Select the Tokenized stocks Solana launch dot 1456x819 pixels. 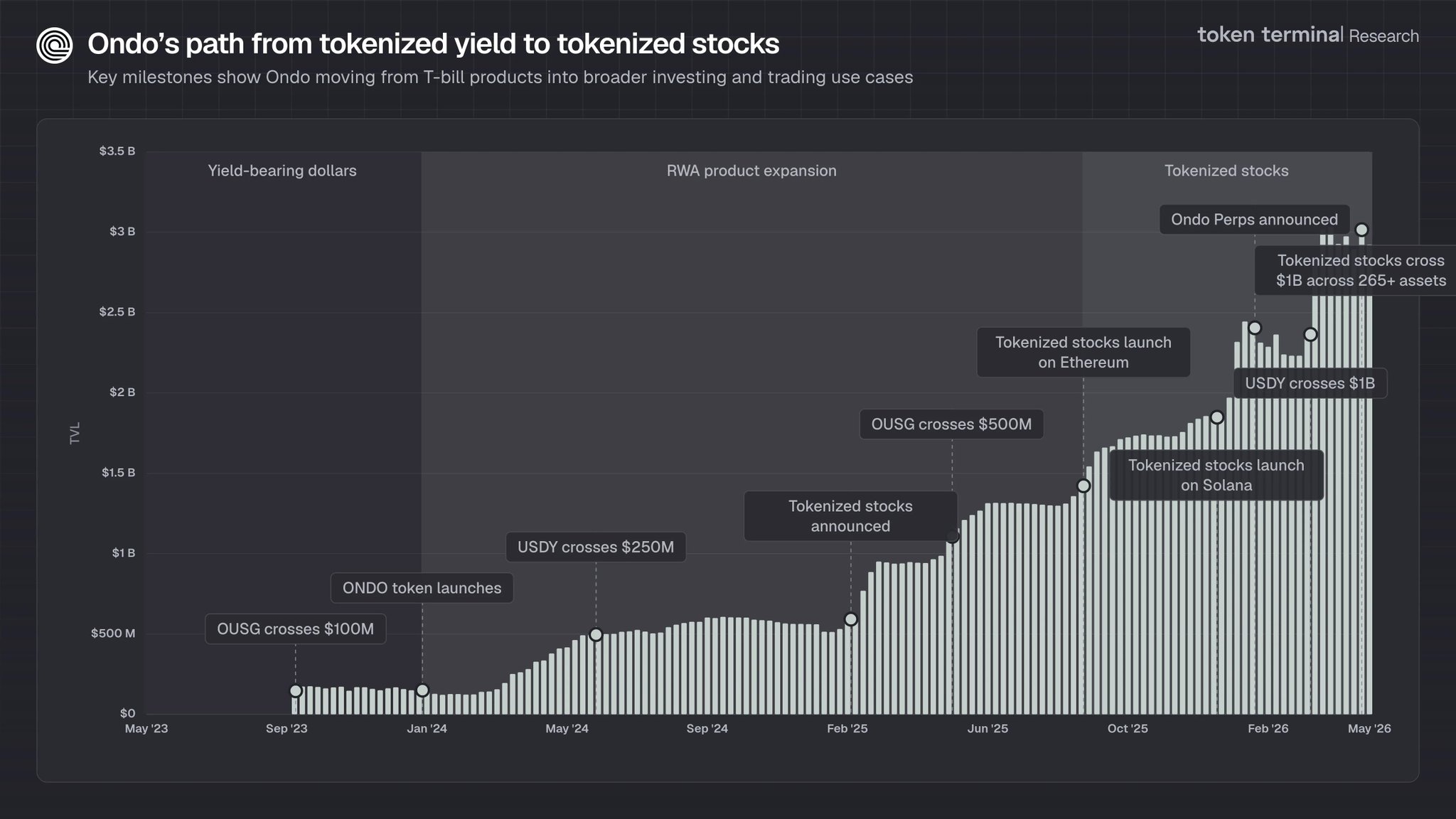pyautogui.click(x=1217, y=417)
